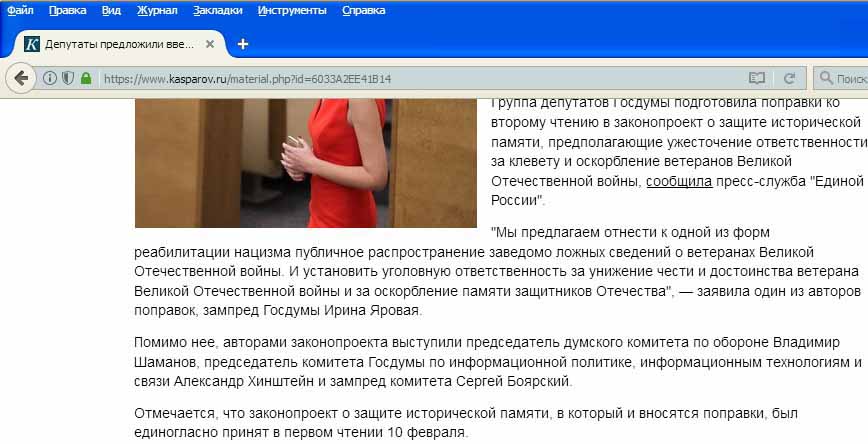Open the Справка menu
This screenshot has height=444, width=868.
coord(364,11)
